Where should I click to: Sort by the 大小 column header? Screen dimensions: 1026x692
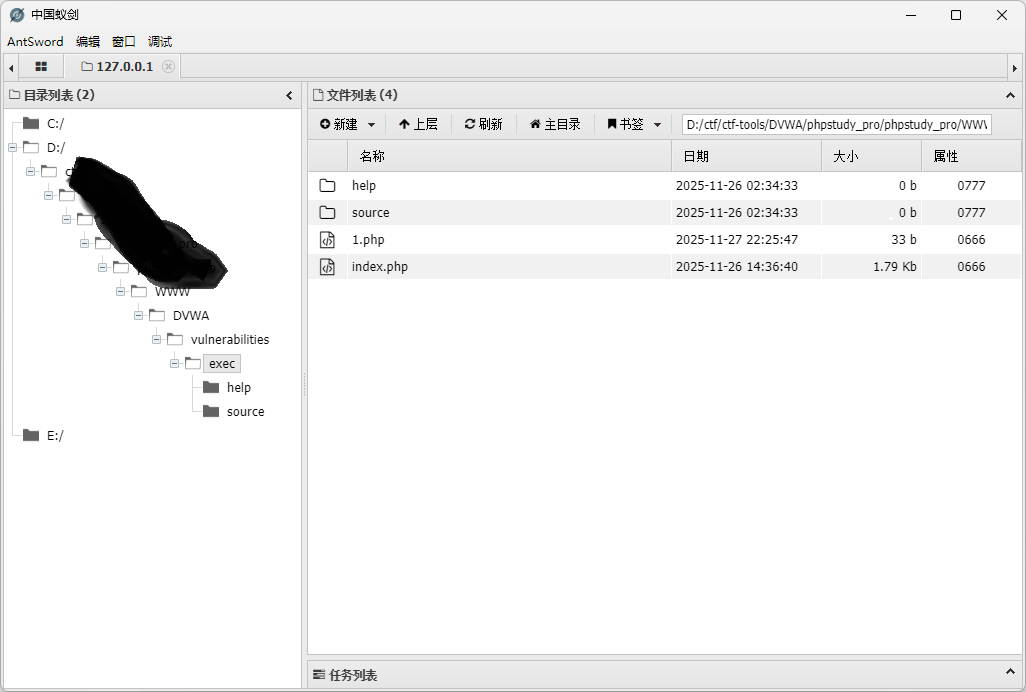(872, 156)
